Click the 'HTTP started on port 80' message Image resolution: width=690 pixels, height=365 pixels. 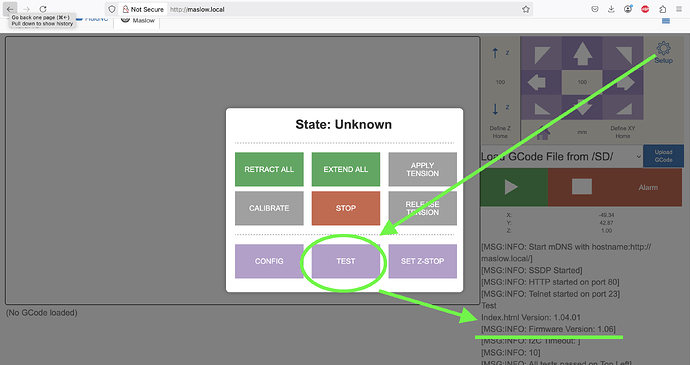coord(550,282)
